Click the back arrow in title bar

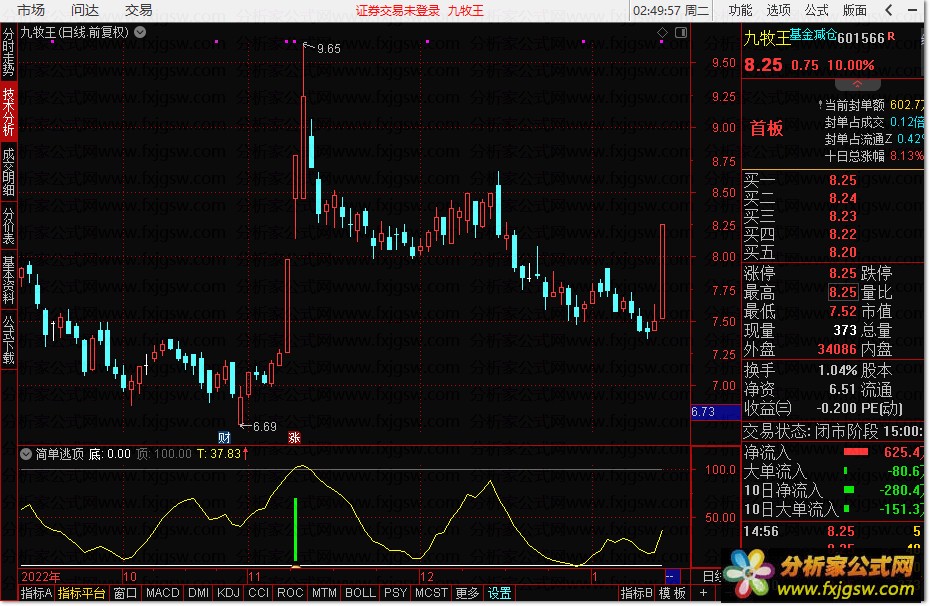point(888,10)
